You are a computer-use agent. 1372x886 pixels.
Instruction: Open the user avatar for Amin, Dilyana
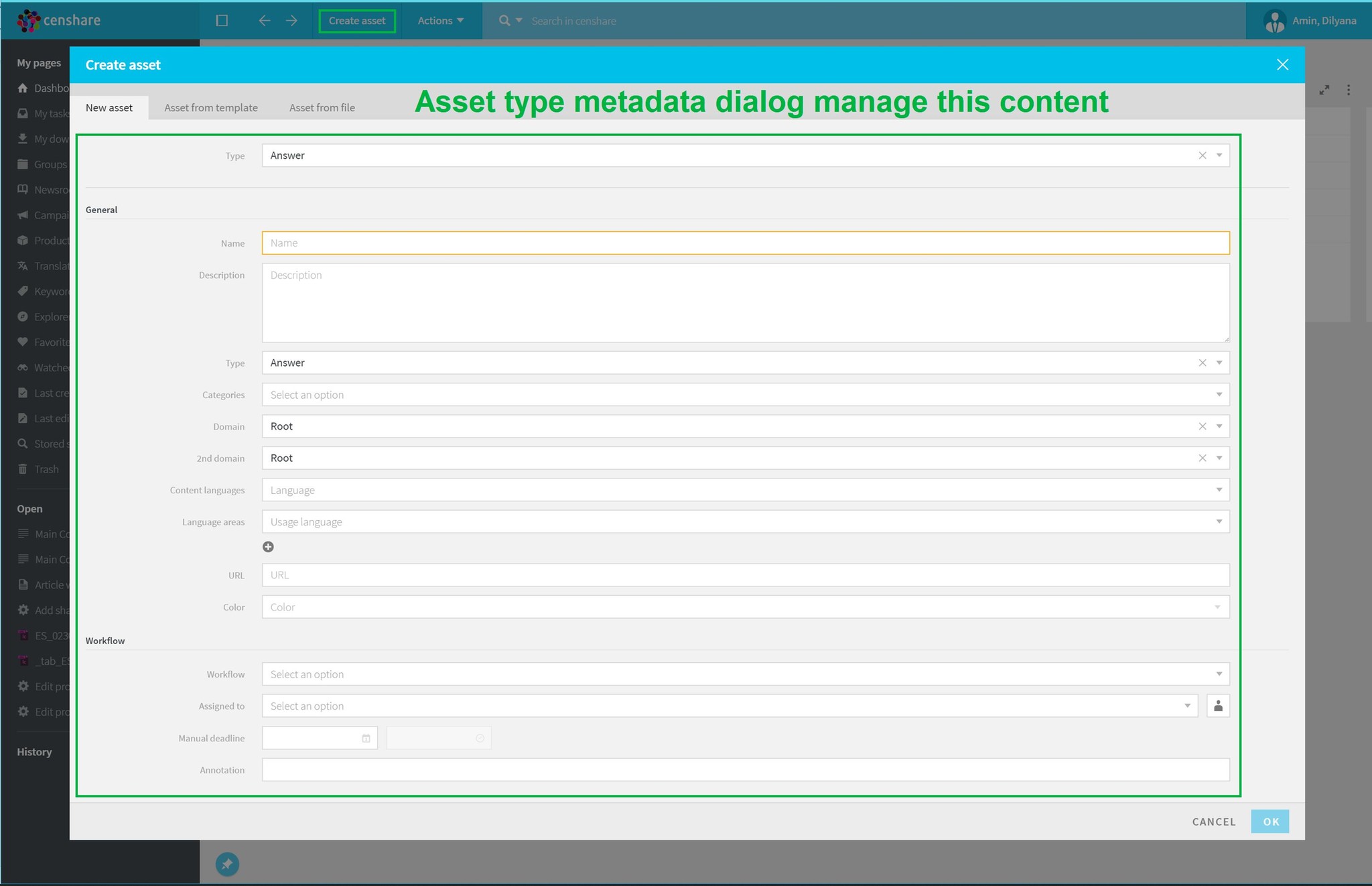click(x=1274, y=21)
